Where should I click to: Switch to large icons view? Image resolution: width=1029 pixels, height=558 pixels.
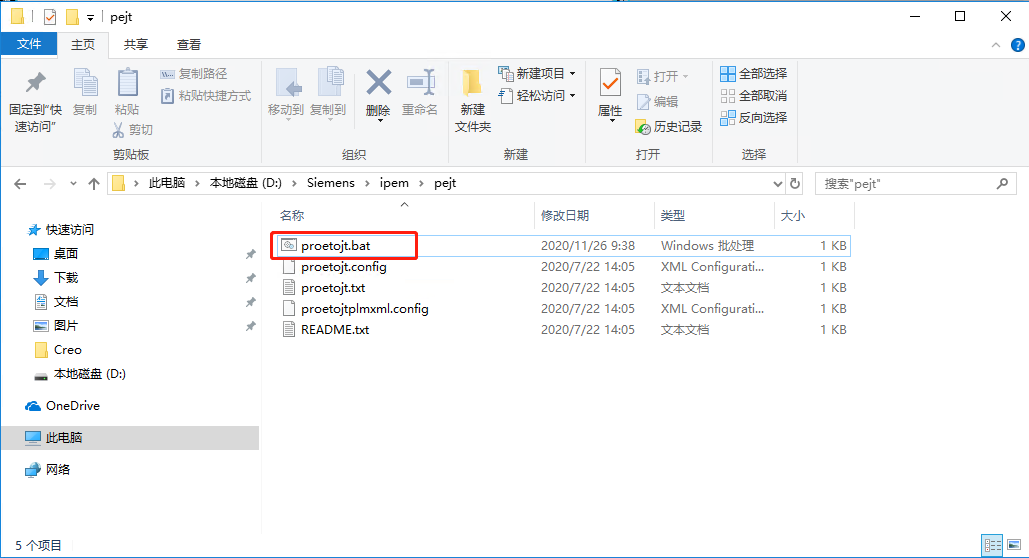tap(1014, 545)
